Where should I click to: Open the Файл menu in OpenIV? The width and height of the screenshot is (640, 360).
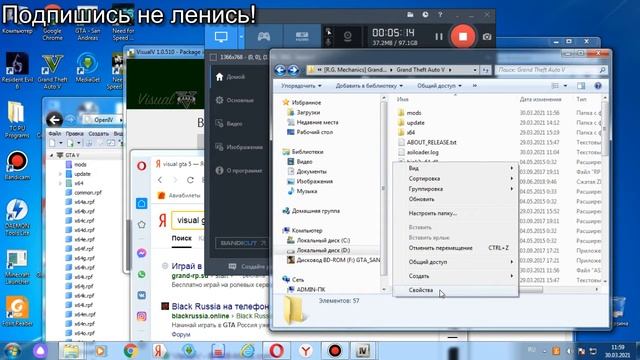pos(54,133)
